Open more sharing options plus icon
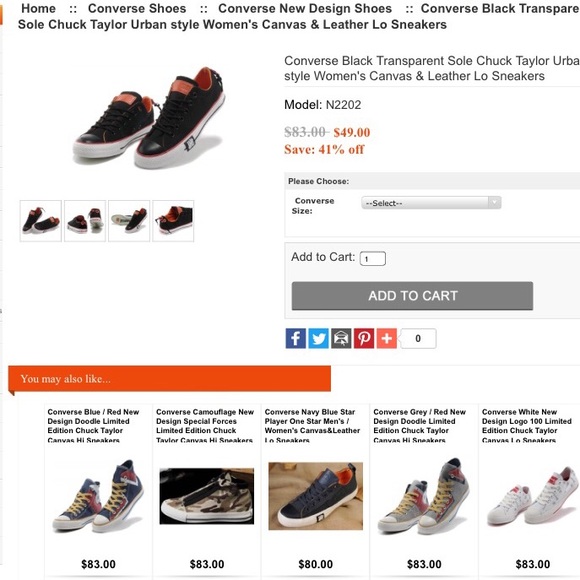Screen dimensions: 580x580 point(387,338)
